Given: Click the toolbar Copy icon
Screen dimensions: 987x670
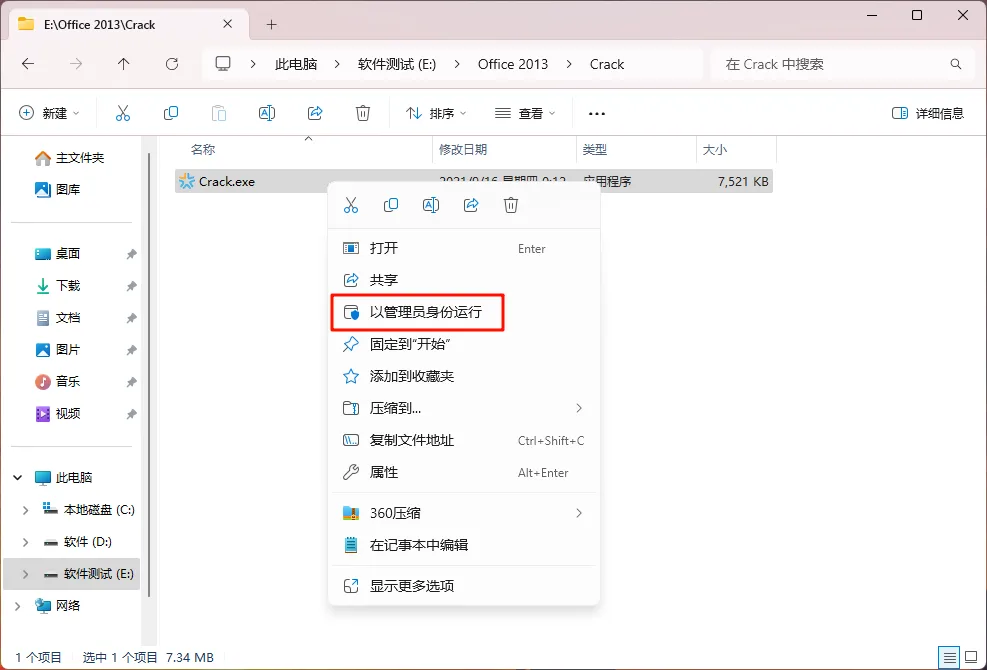Looking at the screenshot, I should pos(171,113).
